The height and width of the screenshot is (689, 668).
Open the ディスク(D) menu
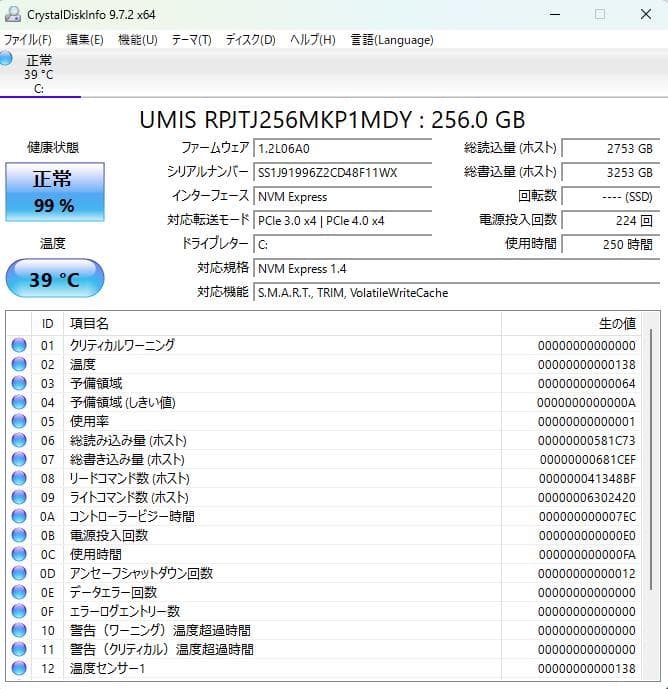pos(250,40)
